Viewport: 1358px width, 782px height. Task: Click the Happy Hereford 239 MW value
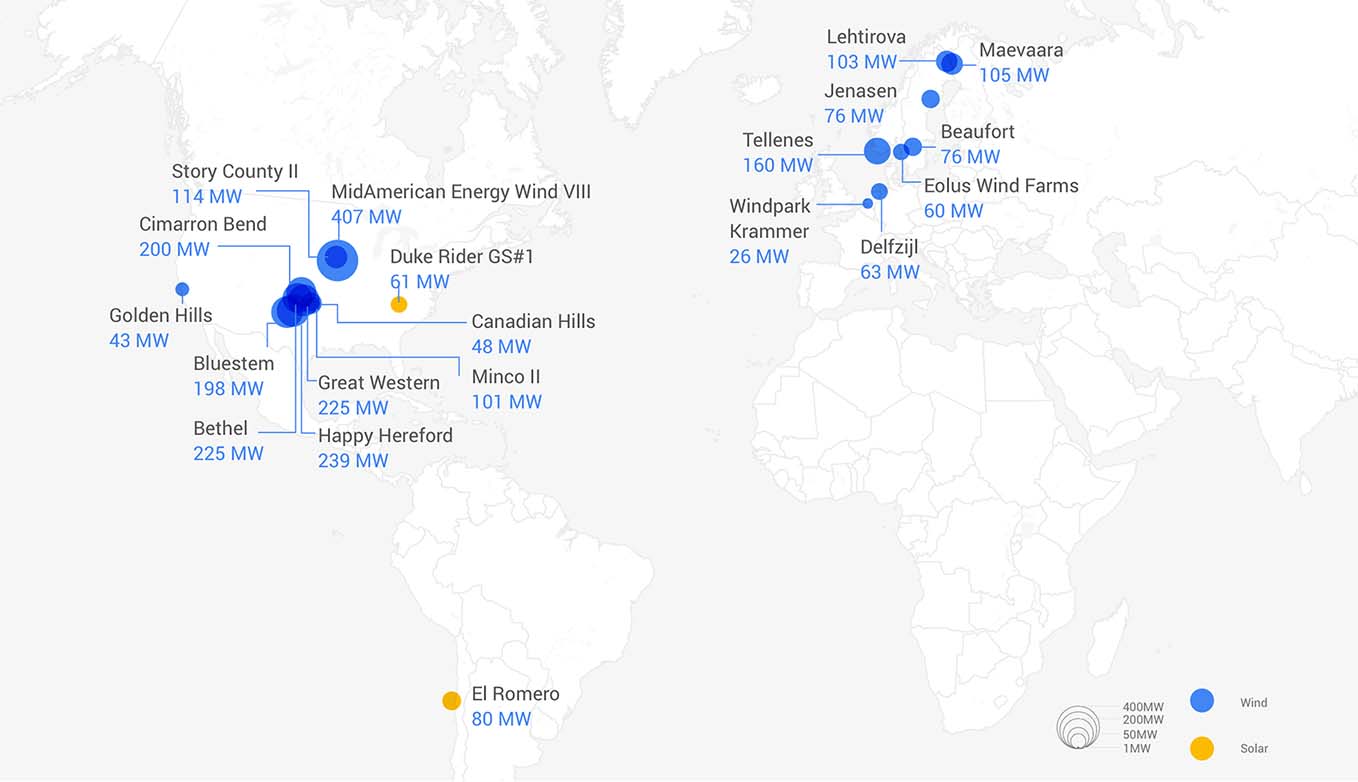click(353, 461)
